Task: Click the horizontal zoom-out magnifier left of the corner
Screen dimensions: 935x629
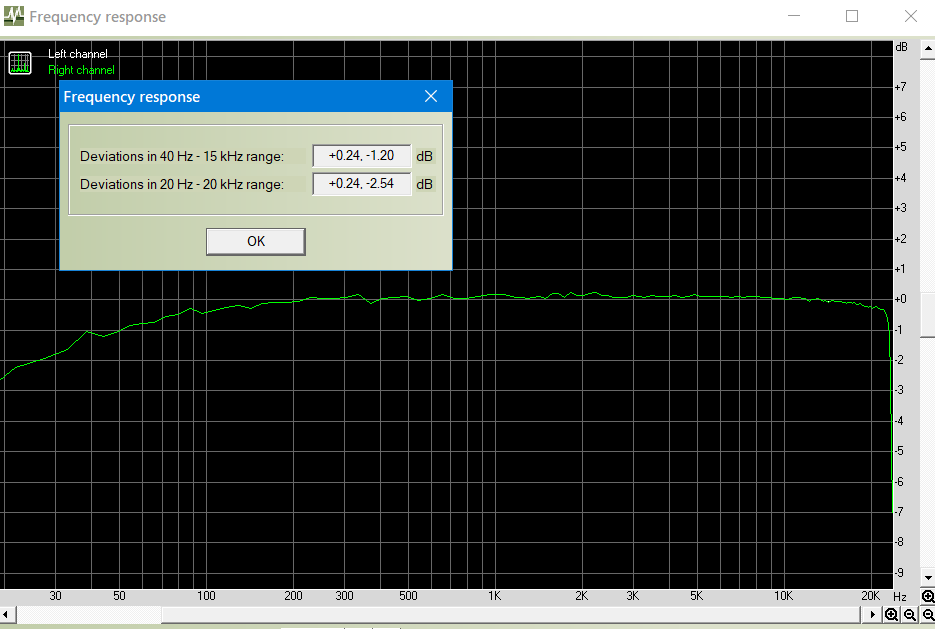Action: 910,614
